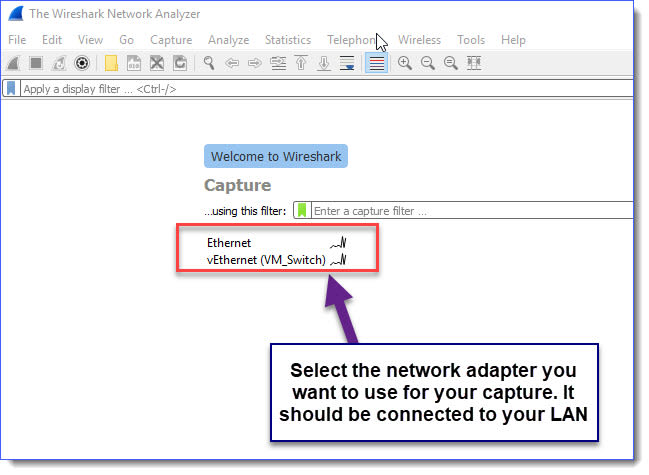Toggle auto-scroll during live capture
The width and height of the screenshot is (649, 475).
347,63
